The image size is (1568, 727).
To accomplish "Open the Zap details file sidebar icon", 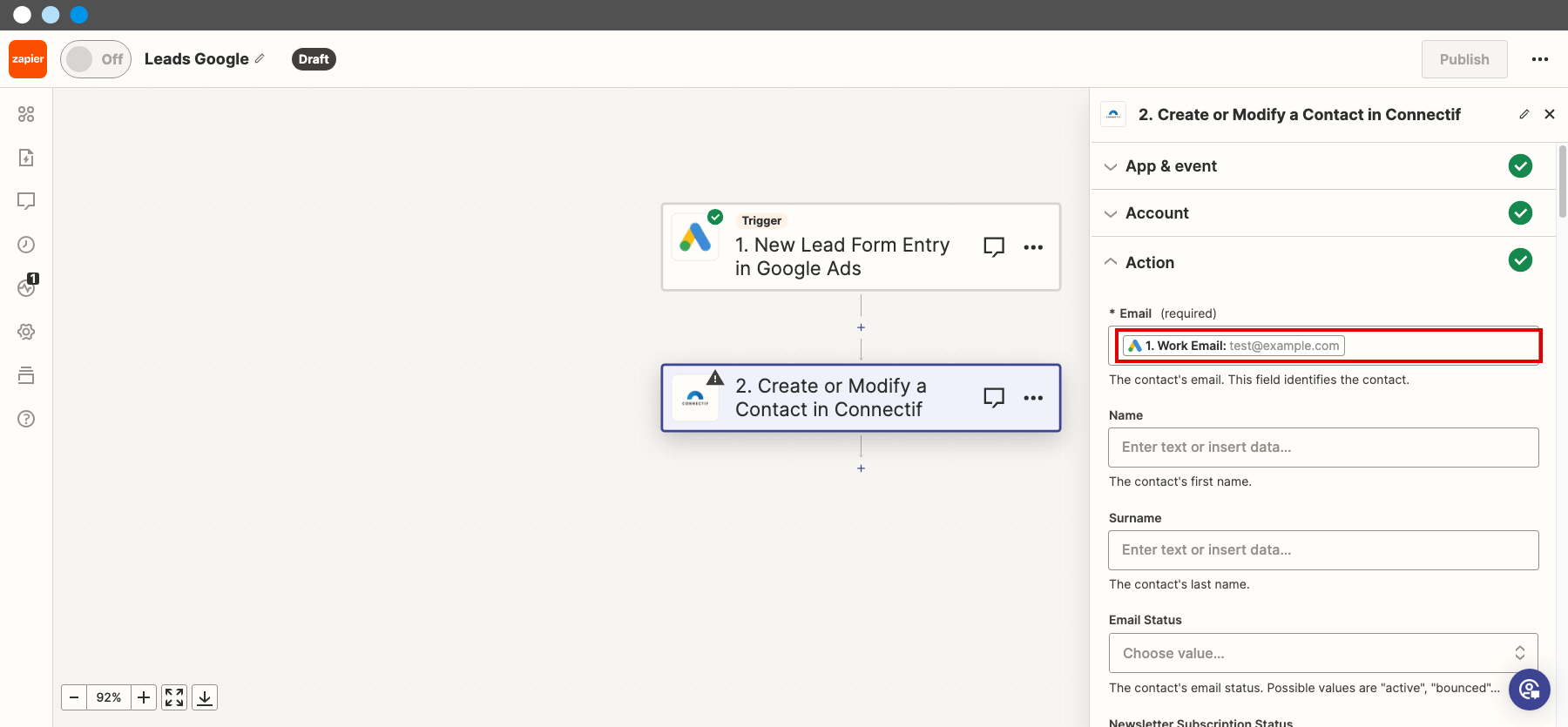I will 26,158.
